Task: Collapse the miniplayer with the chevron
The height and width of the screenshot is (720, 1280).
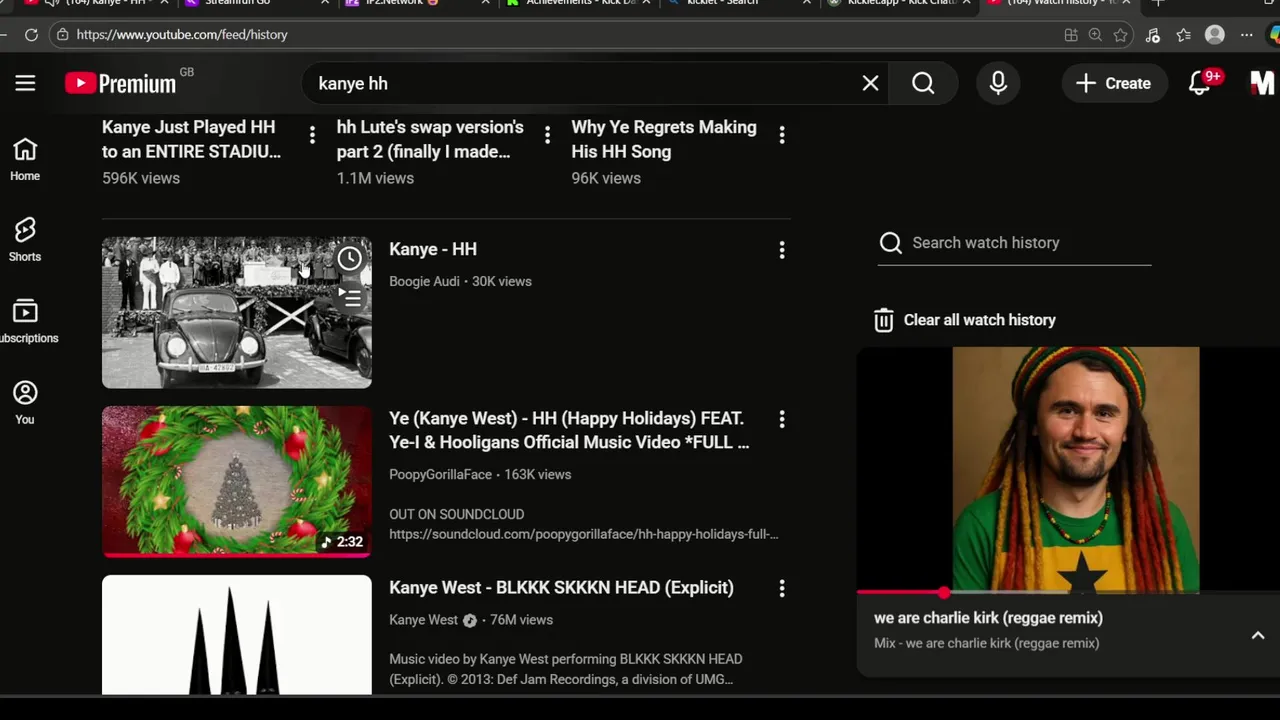Action: pos(1258,636)
